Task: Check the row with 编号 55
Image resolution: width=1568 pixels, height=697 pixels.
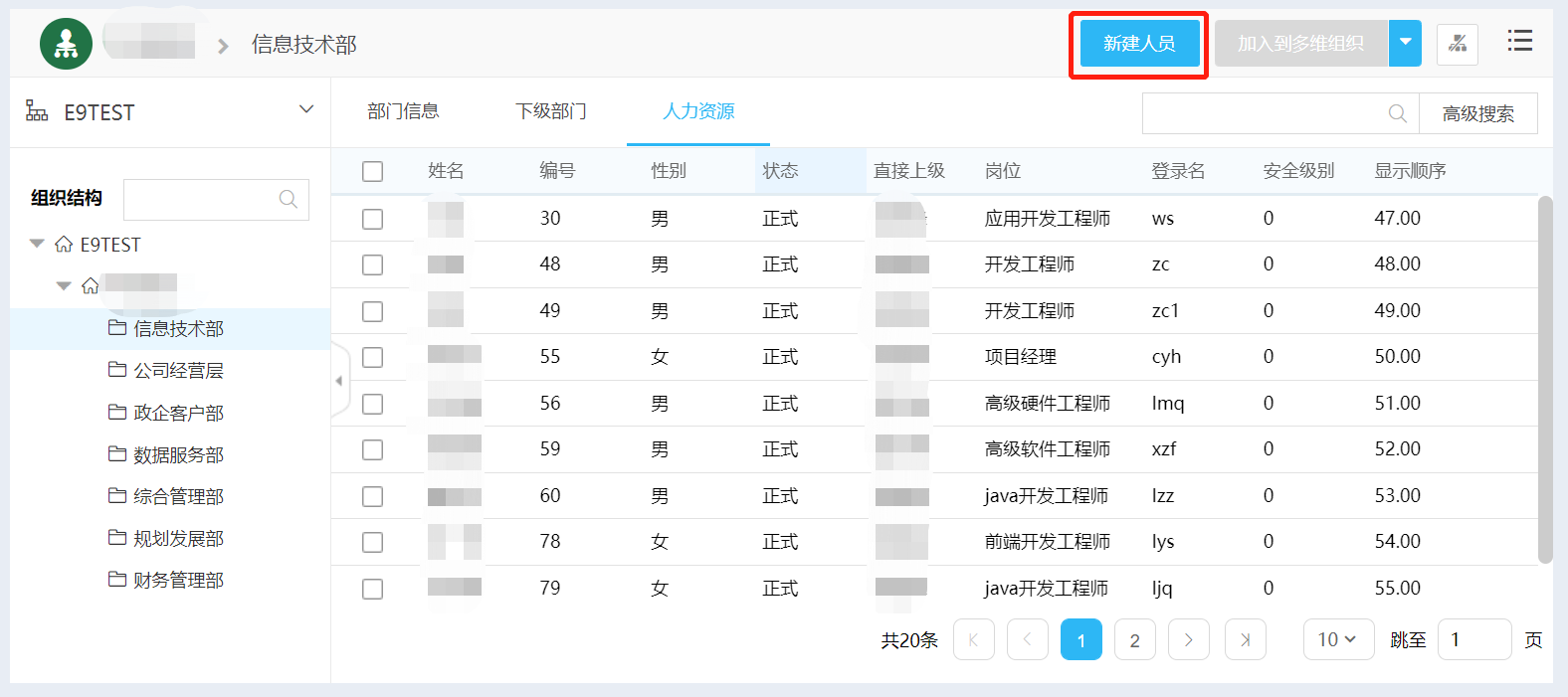Action: click(x=373, y=357)
